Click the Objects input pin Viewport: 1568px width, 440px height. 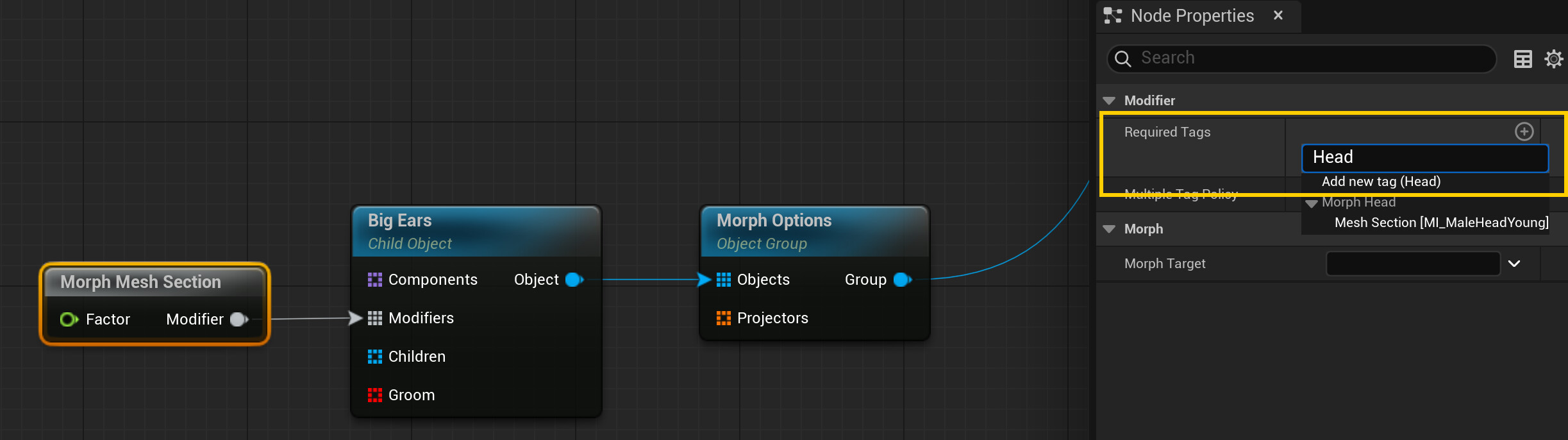[x=724, y=280]
